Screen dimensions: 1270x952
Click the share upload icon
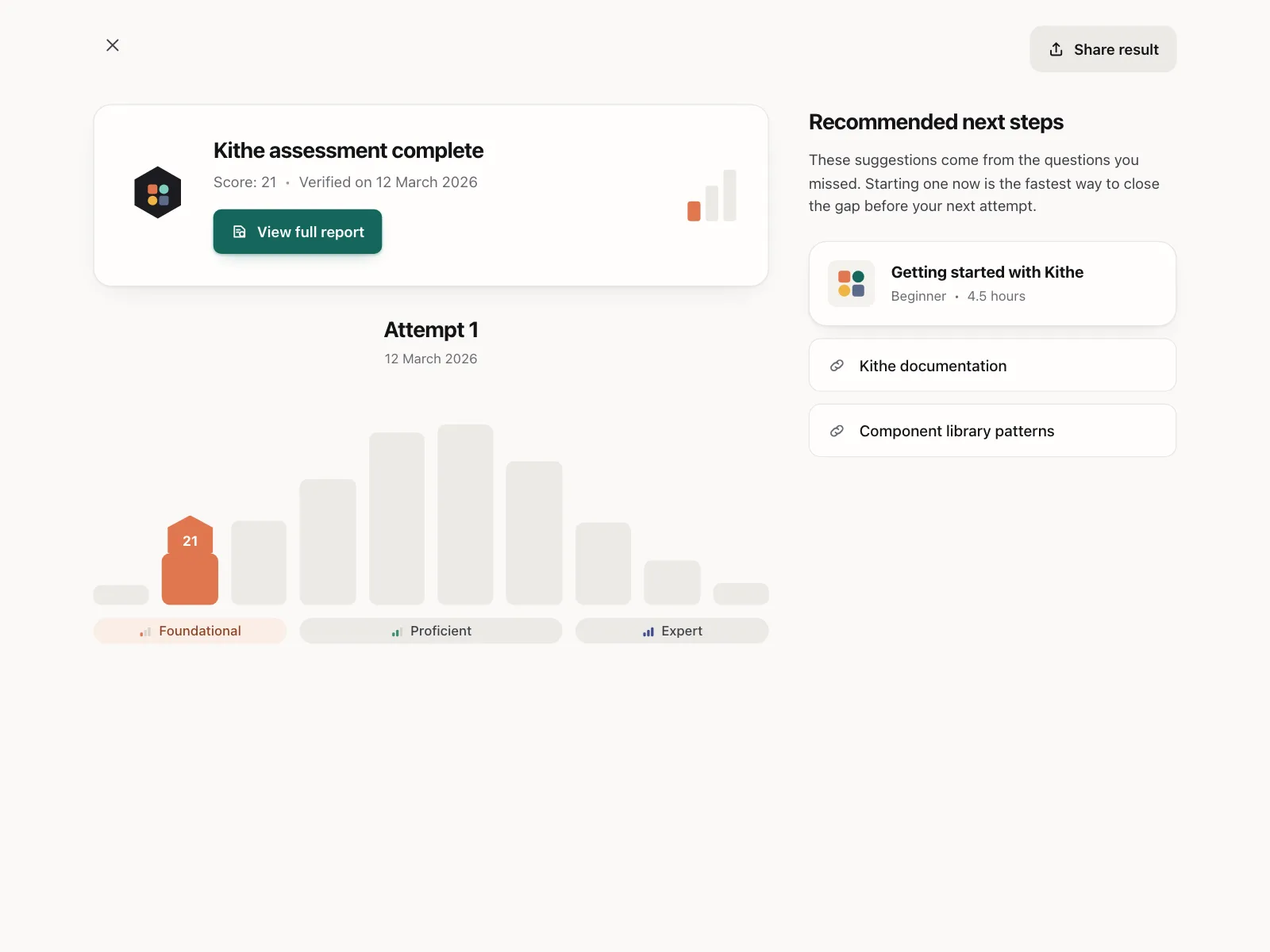(1056, 49)
